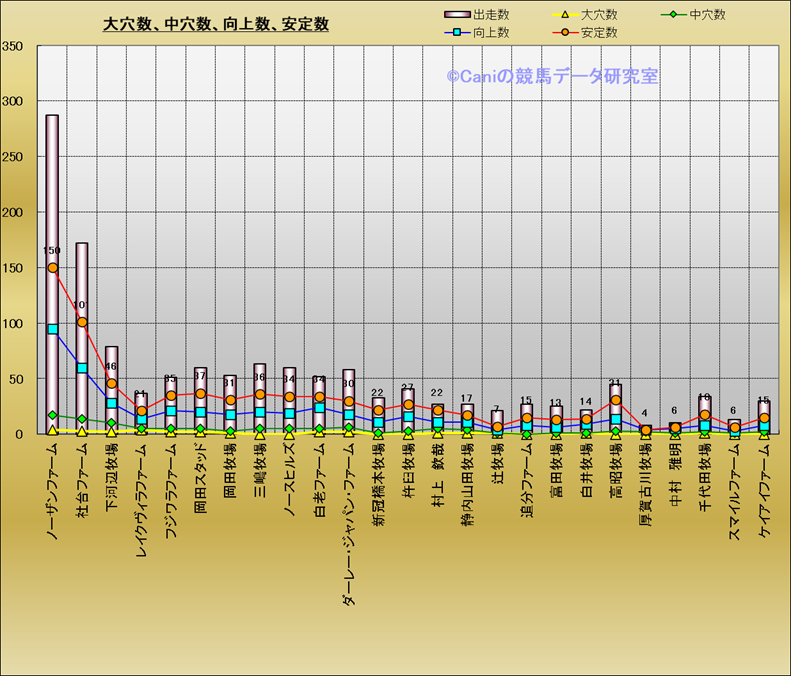The height and width of the screenshot is (676, 791).
Task: Click the green diamond 中穴数 legend marker
Action: click(674, 15)
